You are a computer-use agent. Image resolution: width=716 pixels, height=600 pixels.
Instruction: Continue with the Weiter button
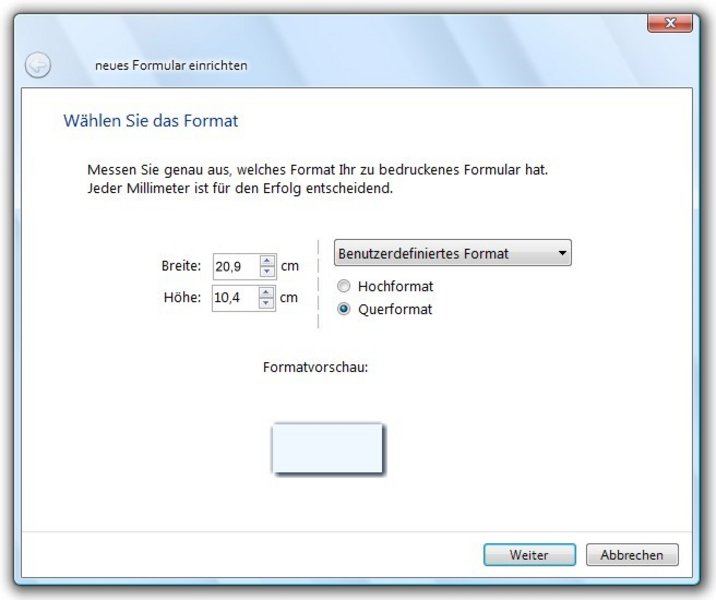530,555
